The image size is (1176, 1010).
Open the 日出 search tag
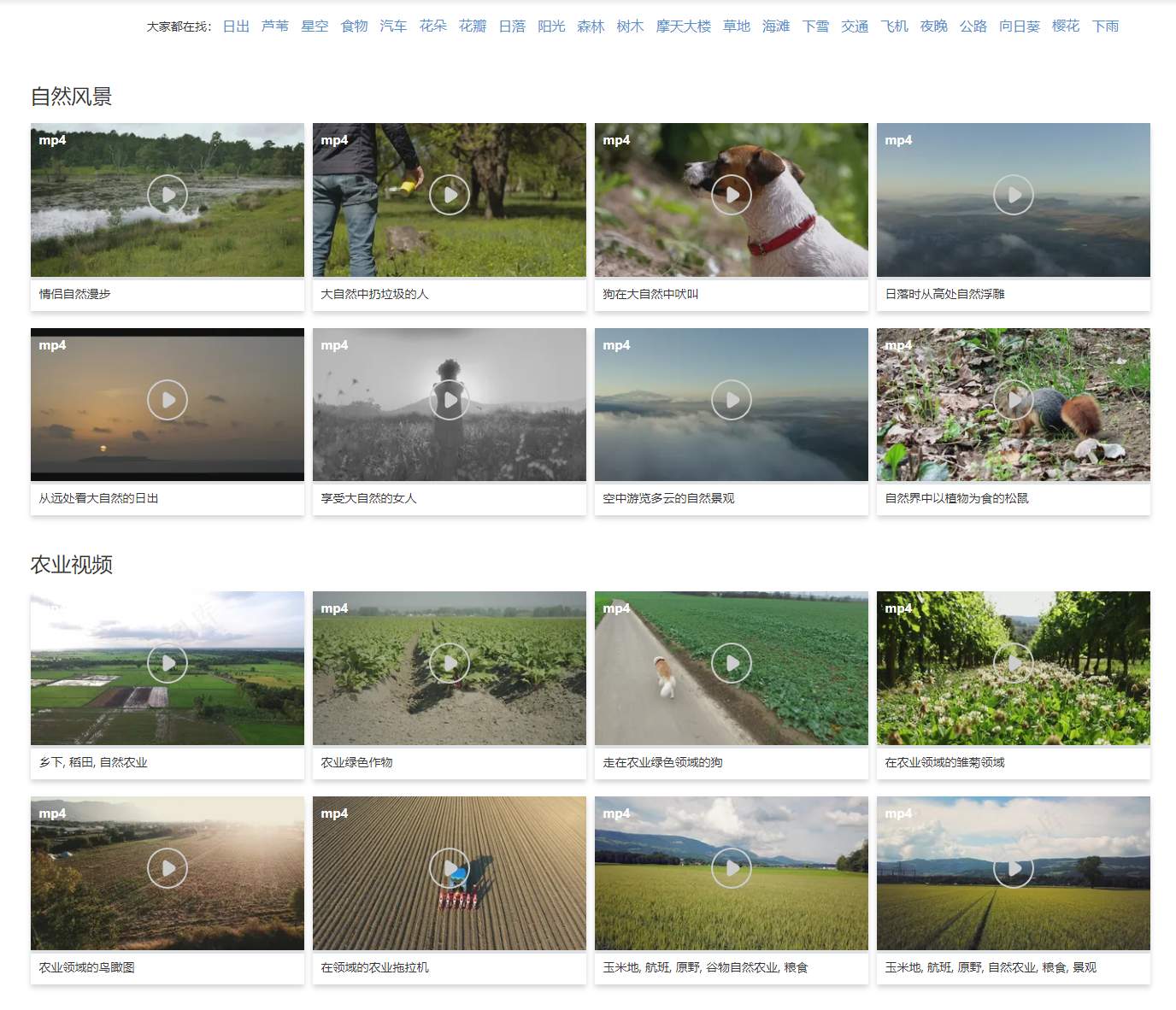[236, 26]
